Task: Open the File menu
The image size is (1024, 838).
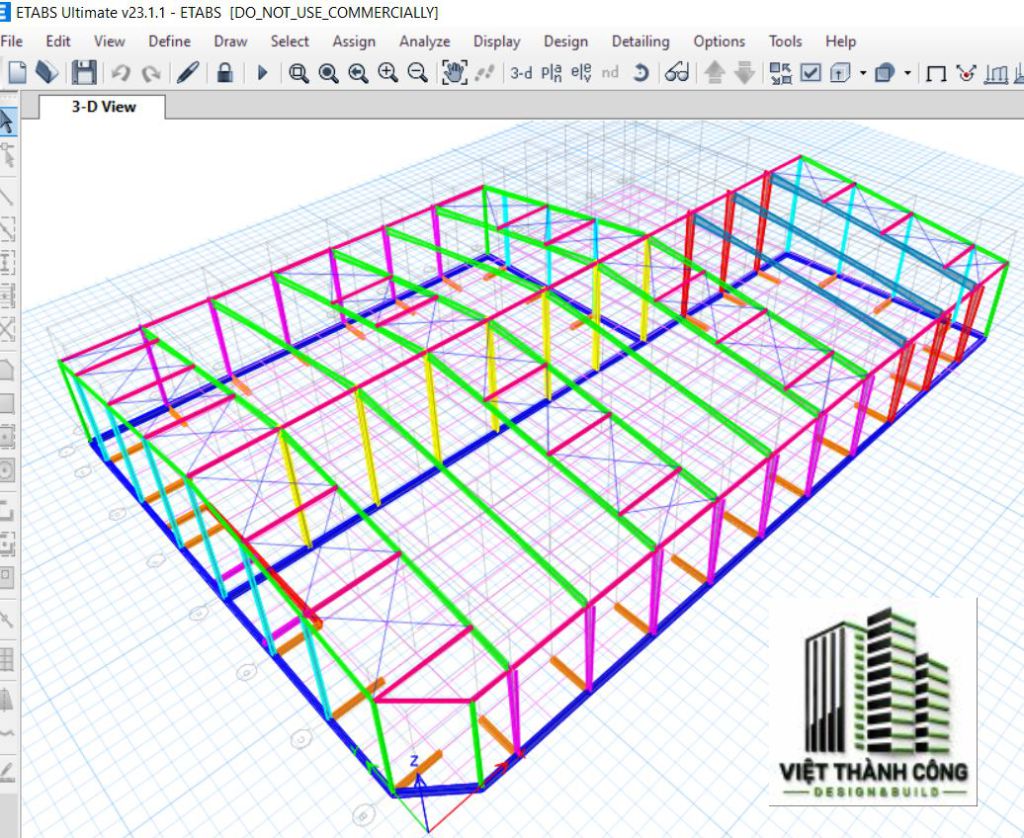Action: (x=12, y=41)
